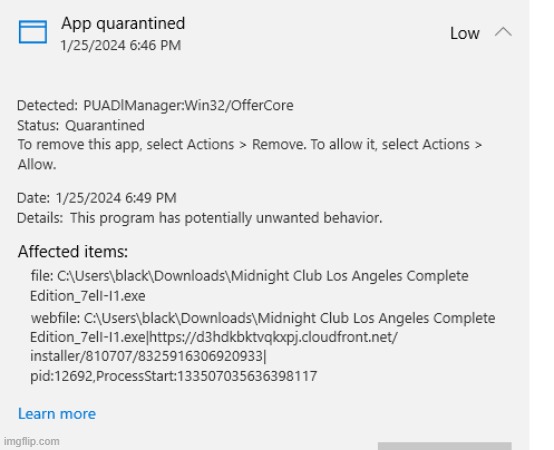This screenshot has width=554, height=450.
Task: Click the Status: Quarantined line
Action: (81, 125)
